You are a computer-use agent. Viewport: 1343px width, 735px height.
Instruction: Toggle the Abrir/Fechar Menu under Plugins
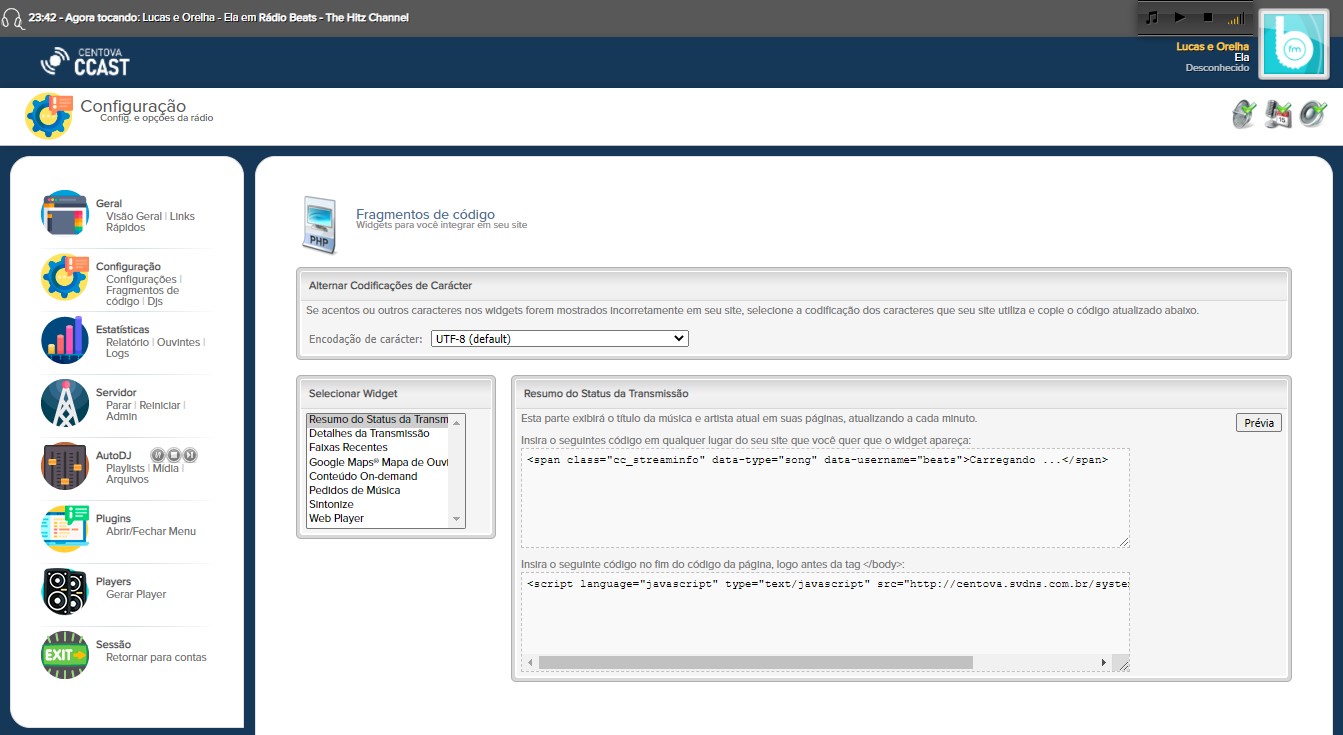coord(151,532)
